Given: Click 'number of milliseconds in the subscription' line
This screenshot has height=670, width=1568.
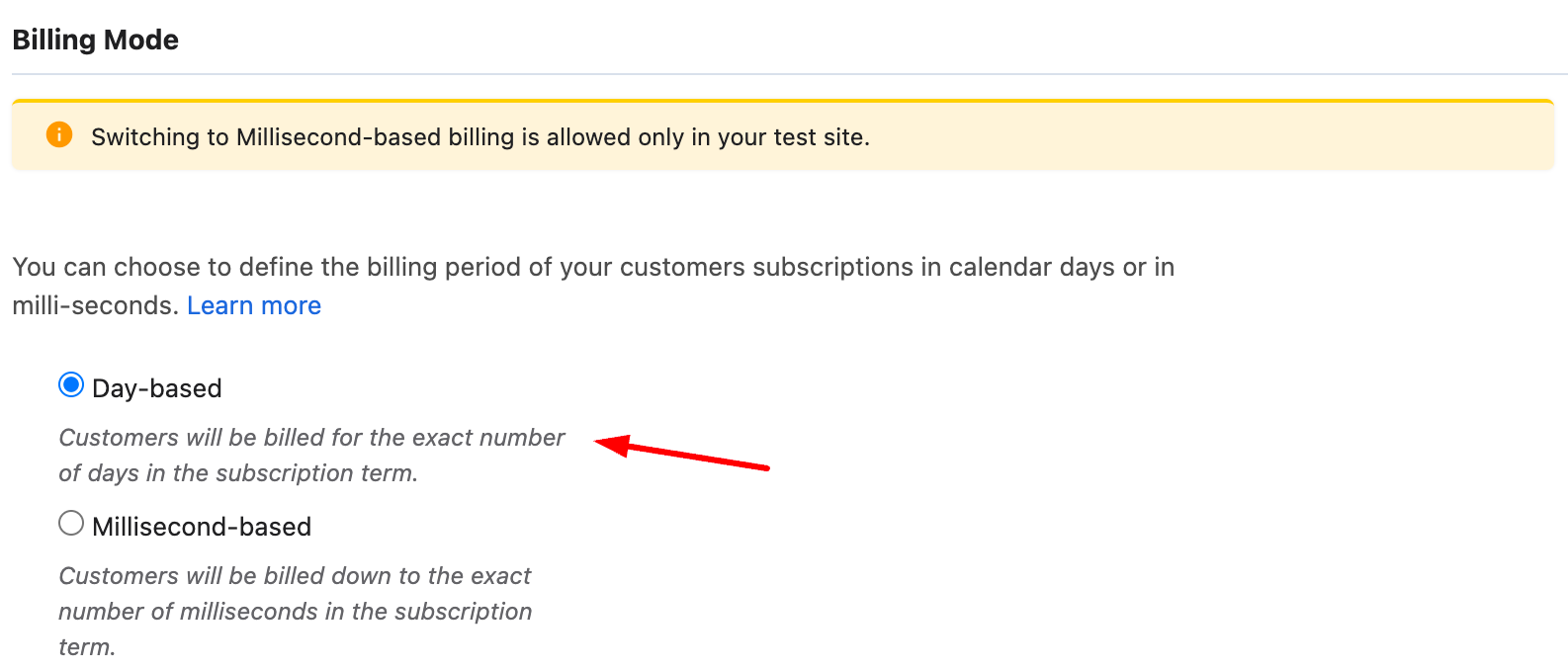Looking at the screenshot, I should click(x=295, y=612).
